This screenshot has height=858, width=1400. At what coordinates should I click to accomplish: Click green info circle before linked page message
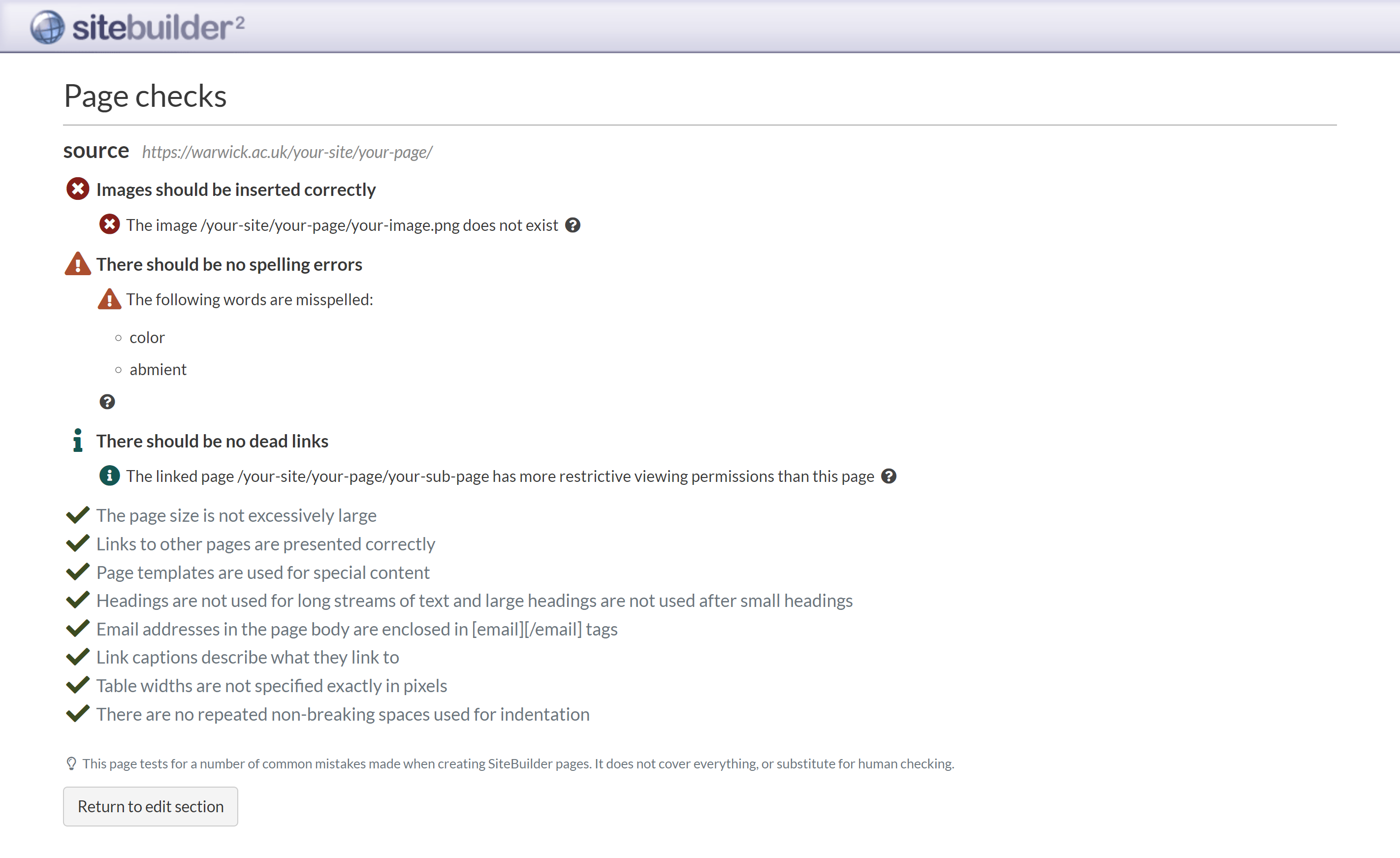pos(109,476)
